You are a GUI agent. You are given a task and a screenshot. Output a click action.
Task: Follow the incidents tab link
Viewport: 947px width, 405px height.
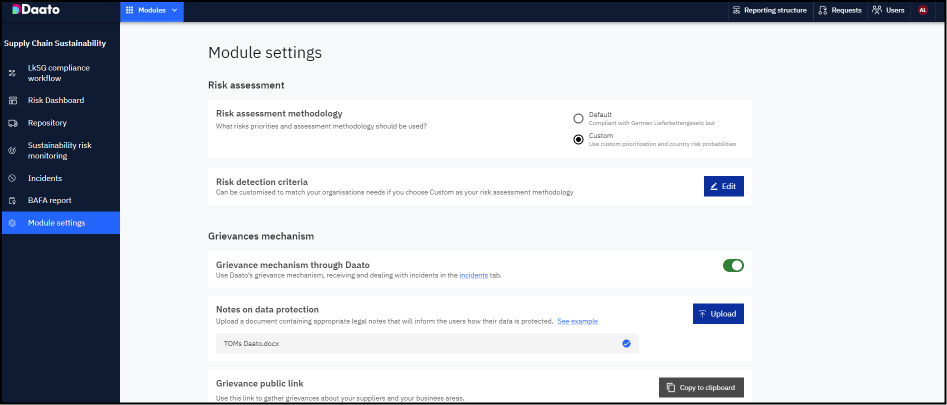[x=474, y=275]
